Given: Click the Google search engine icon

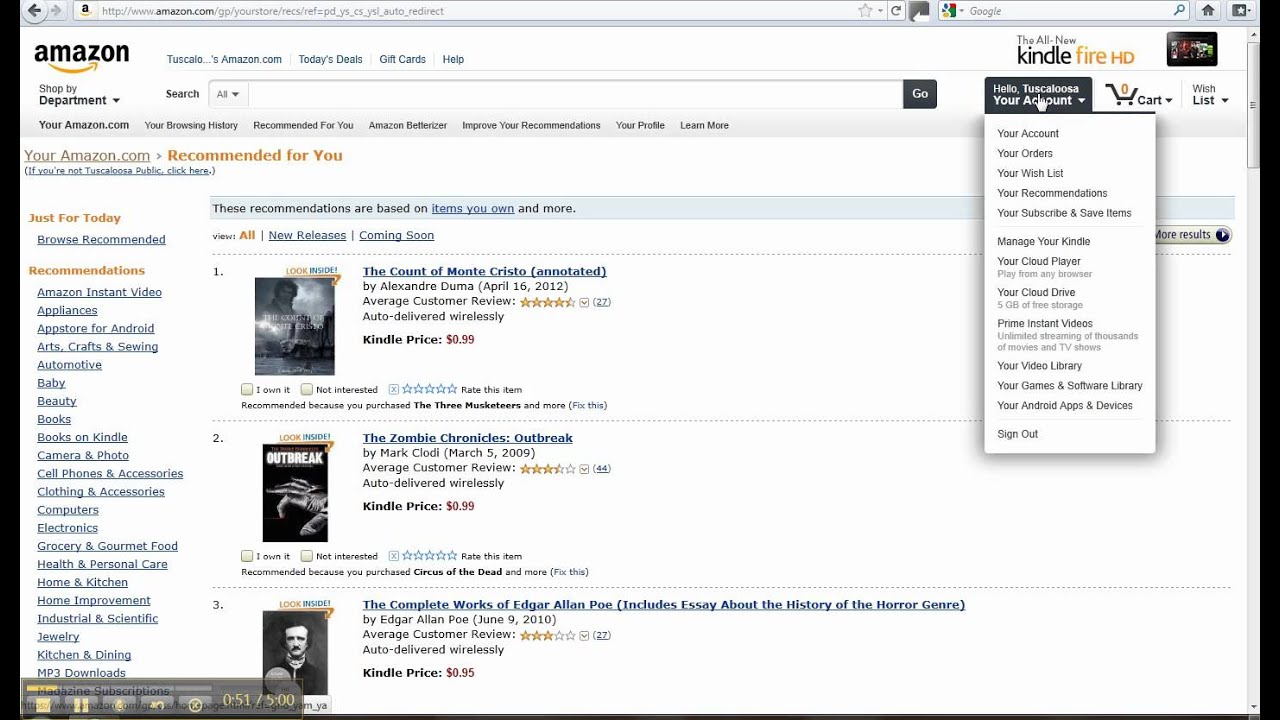Looking at the screenshot, I should [x=949, y=11].
